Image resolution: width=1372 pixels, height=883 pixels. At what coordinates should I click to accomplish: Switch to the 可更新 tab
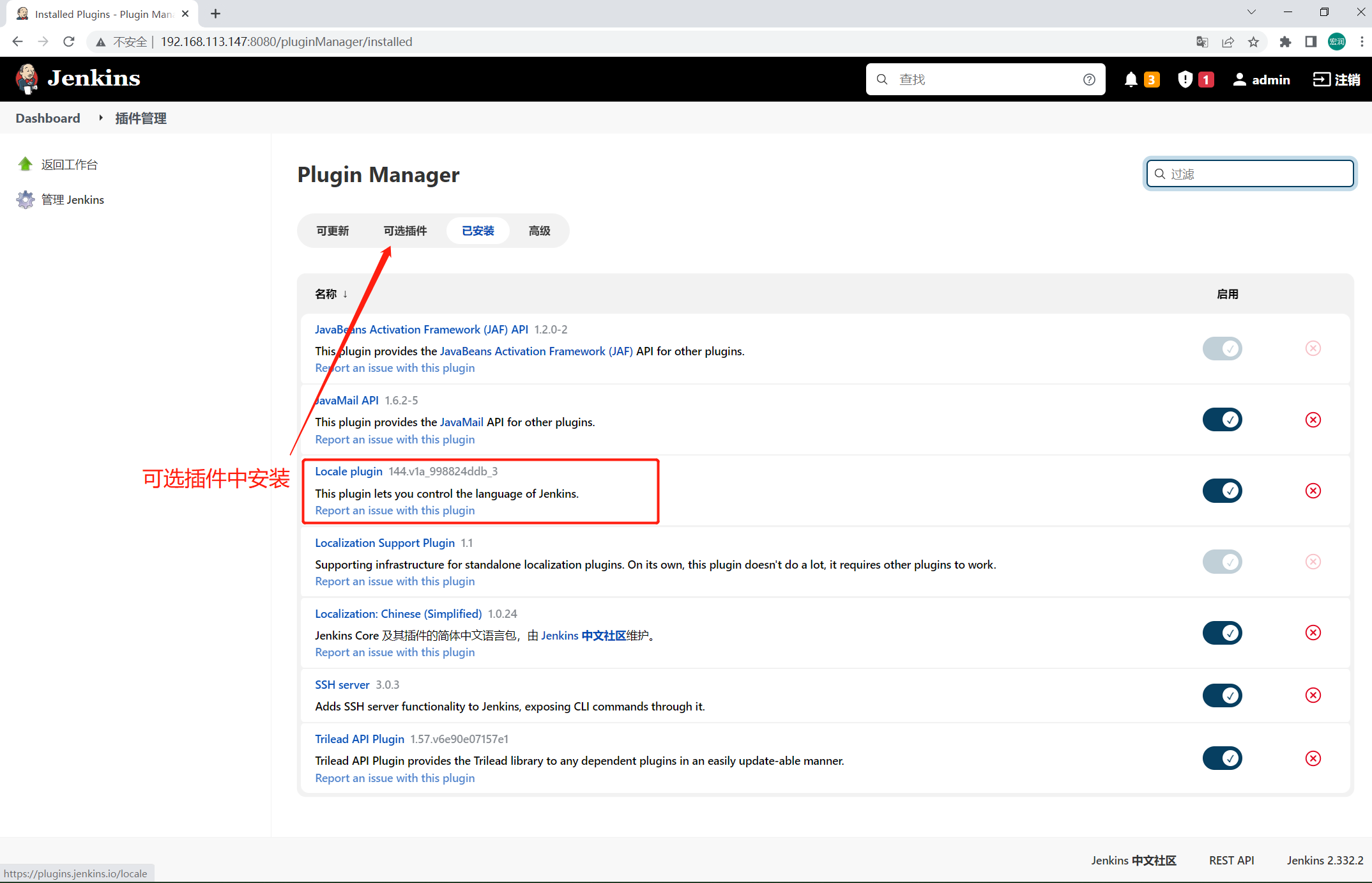click(333, 231)
